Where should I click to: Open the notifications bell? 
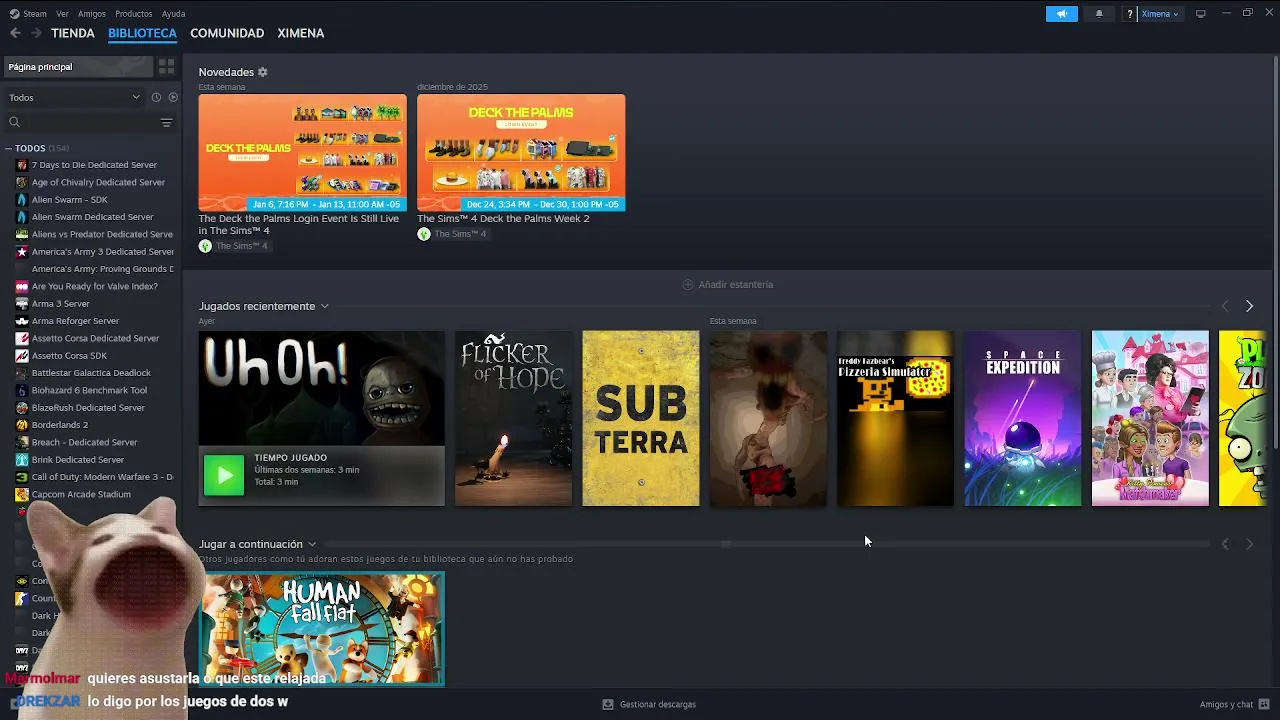click(1099, 14)
